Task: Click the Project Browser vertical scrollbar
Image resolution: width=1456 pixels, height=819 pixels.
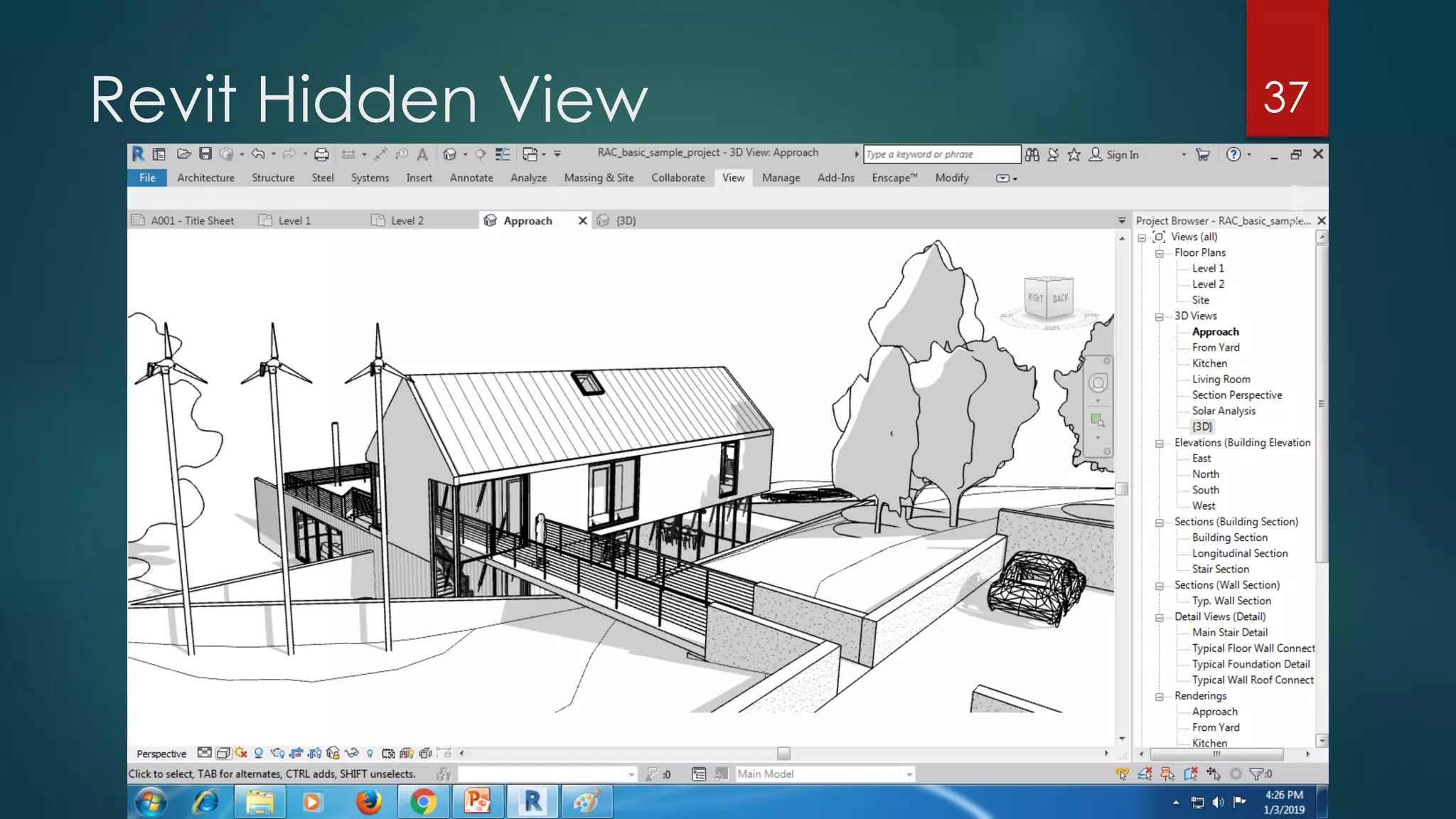Action: pyautogui.click(x=1322, y=403)
